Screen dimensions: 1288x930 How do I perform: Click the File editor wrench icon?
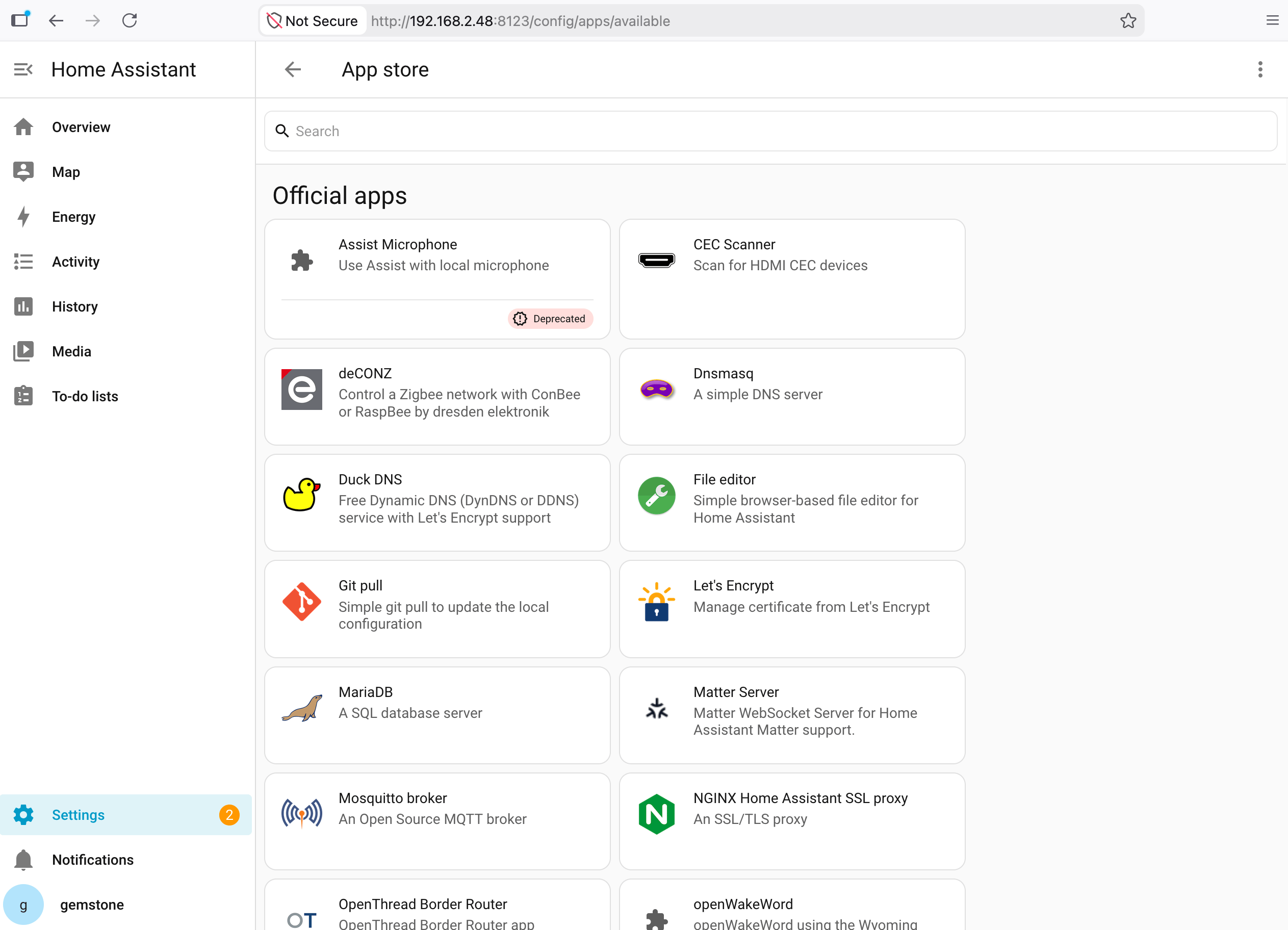point(656,495)
